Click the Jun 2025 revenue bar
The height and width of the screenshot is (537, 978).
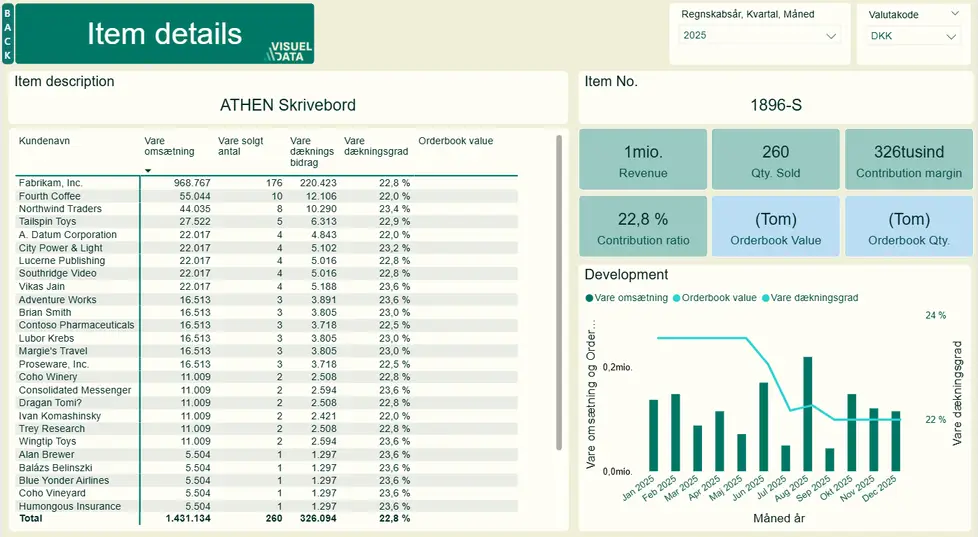[763, 427]
